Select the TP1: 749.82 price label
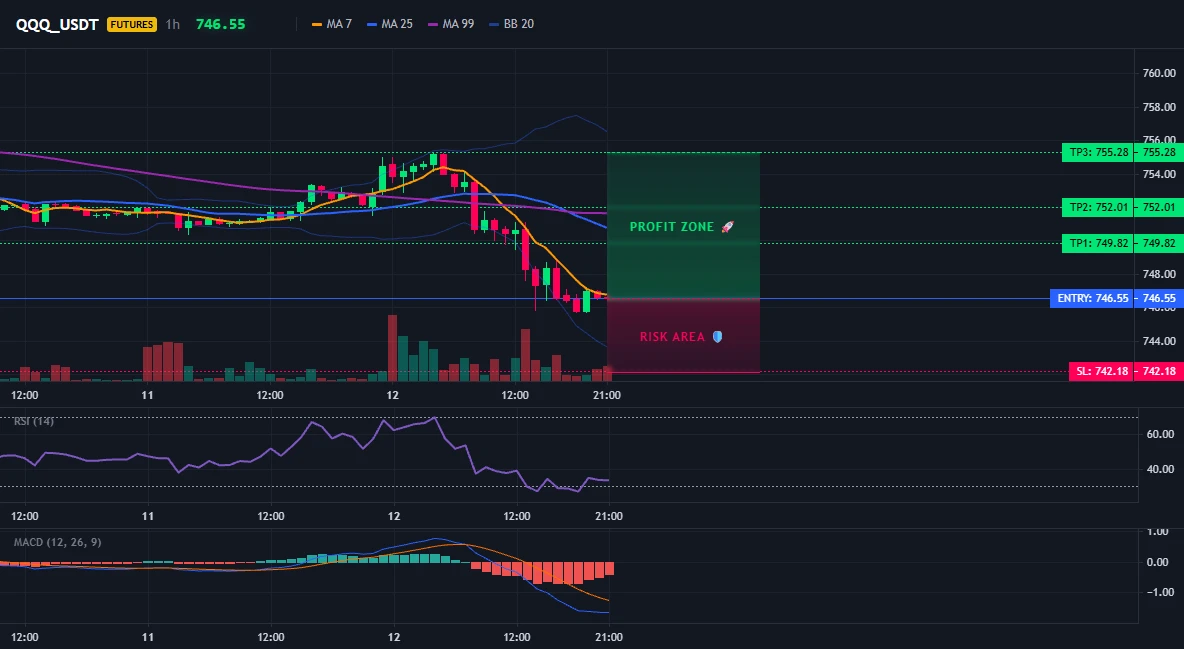Screen dimensions: 1184x649 1097,243
